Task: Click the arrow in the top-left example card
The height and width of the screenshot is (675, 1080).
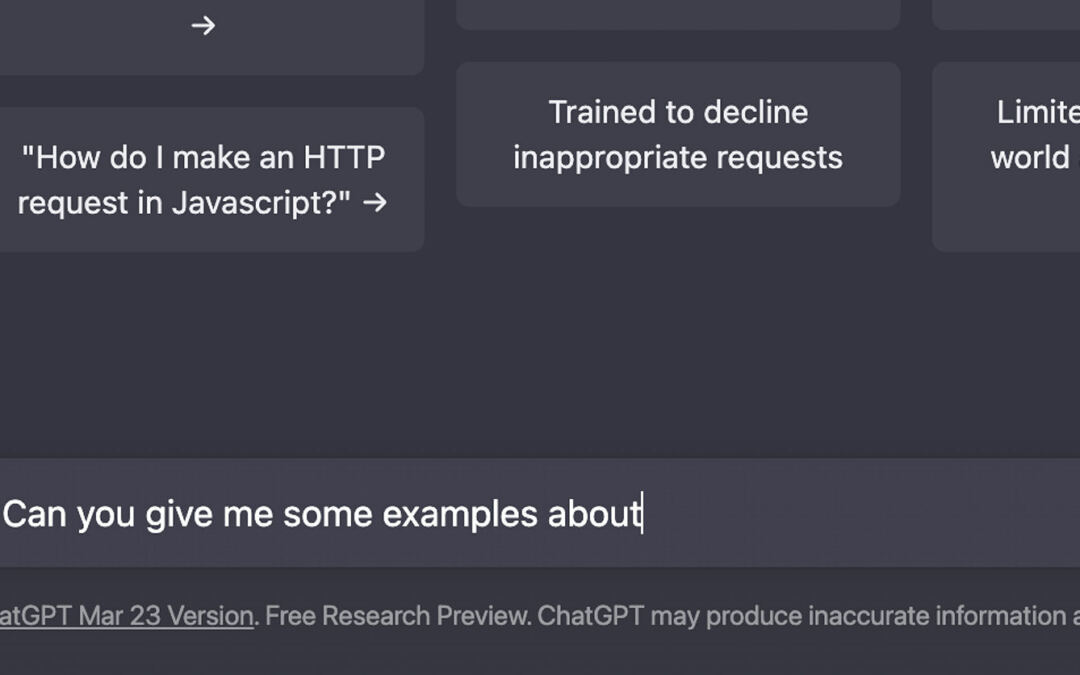Action: point(203,26)
